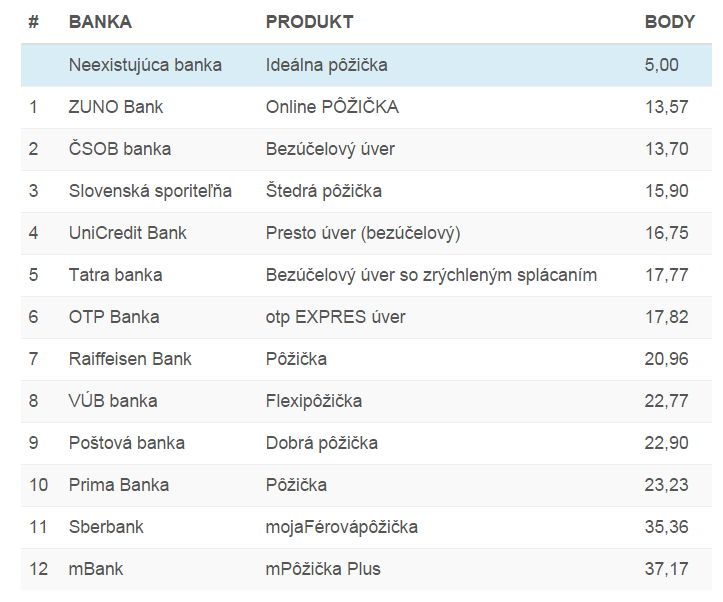Screen dimensions: 723x602
Task: Click the Flexipôžička product
Action: click(314, 401)
